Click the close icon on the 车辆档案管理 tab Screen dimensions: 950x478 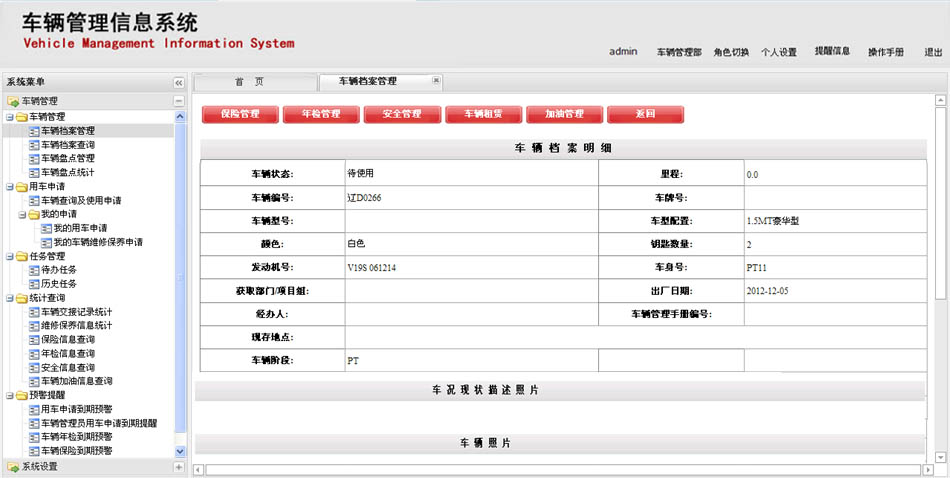click(436, 81)
